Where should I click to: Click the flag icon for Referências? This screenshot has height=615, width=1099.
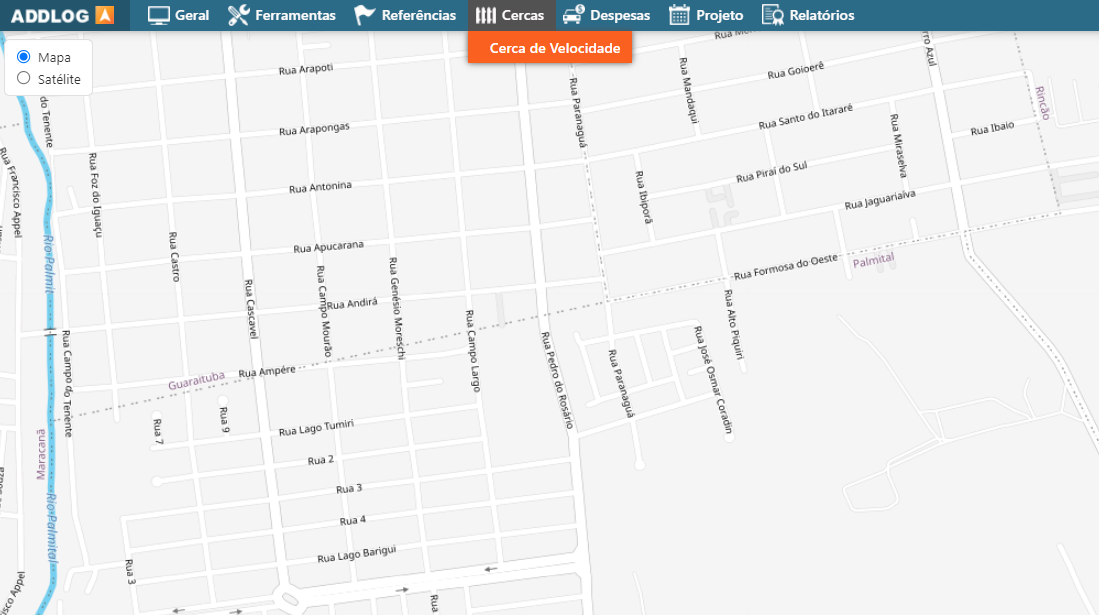pos(365,15)
